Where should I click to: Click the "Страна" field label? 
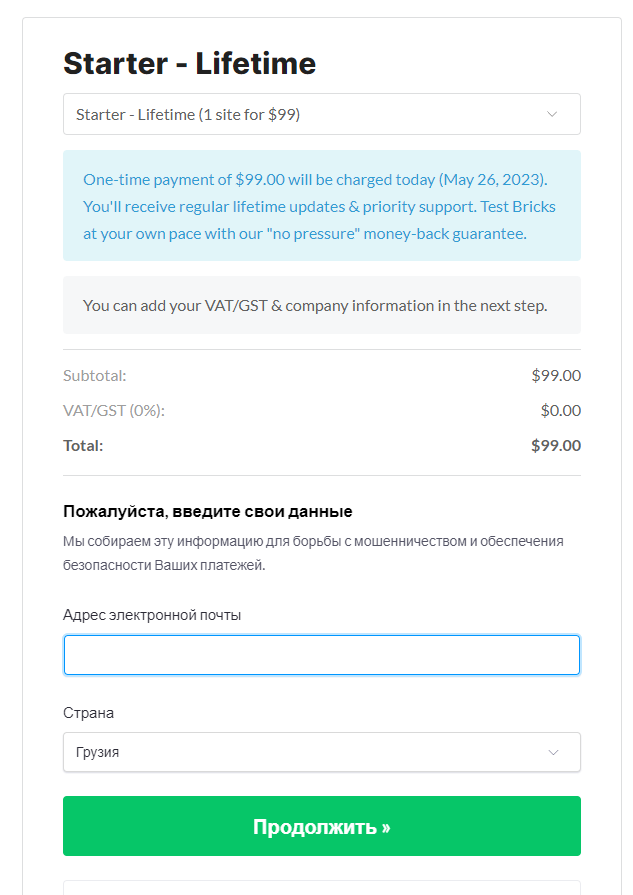pyautogui.click(x=88, y=713)
